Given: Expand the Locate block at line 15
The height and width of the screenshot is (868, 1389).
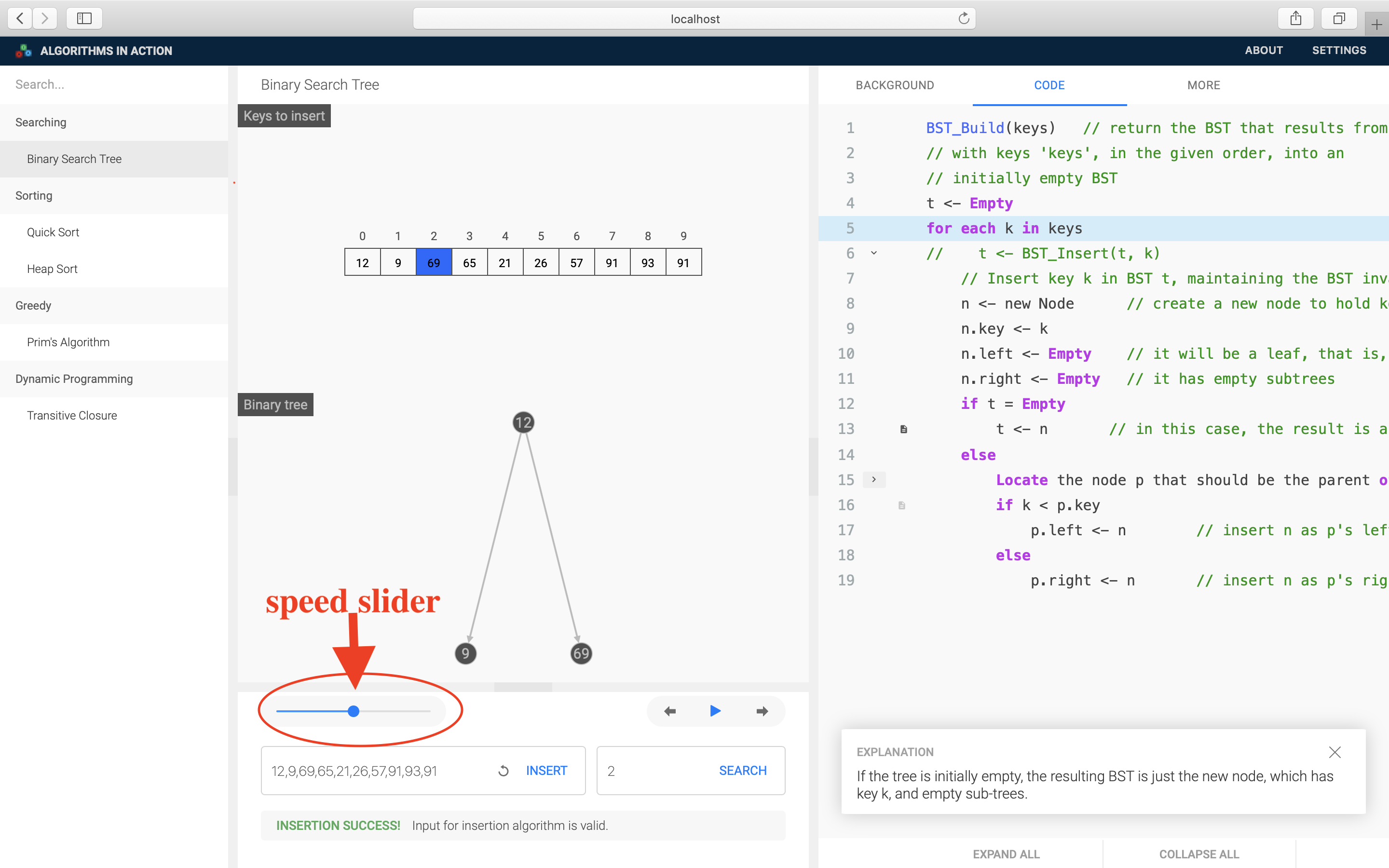Looking at the screenshot, I should [873, 479].
